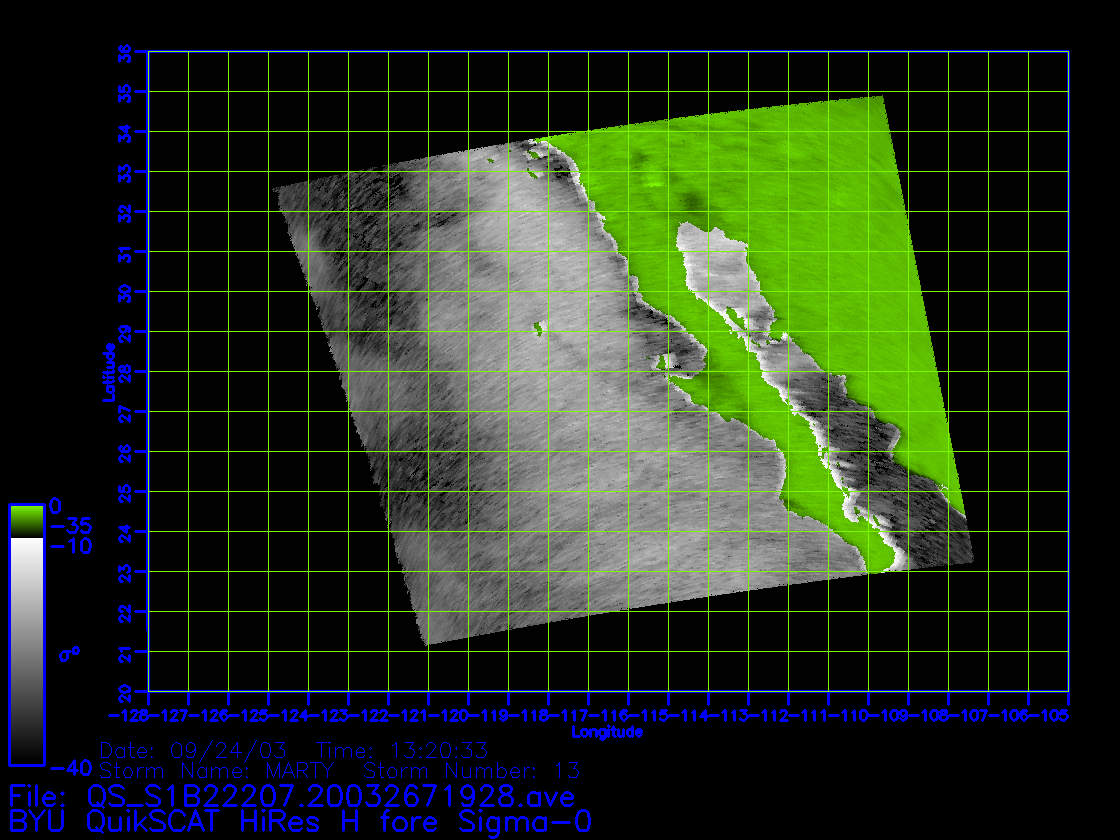Click the grayscale gradient bar in the legend

(x=26, y=650)
